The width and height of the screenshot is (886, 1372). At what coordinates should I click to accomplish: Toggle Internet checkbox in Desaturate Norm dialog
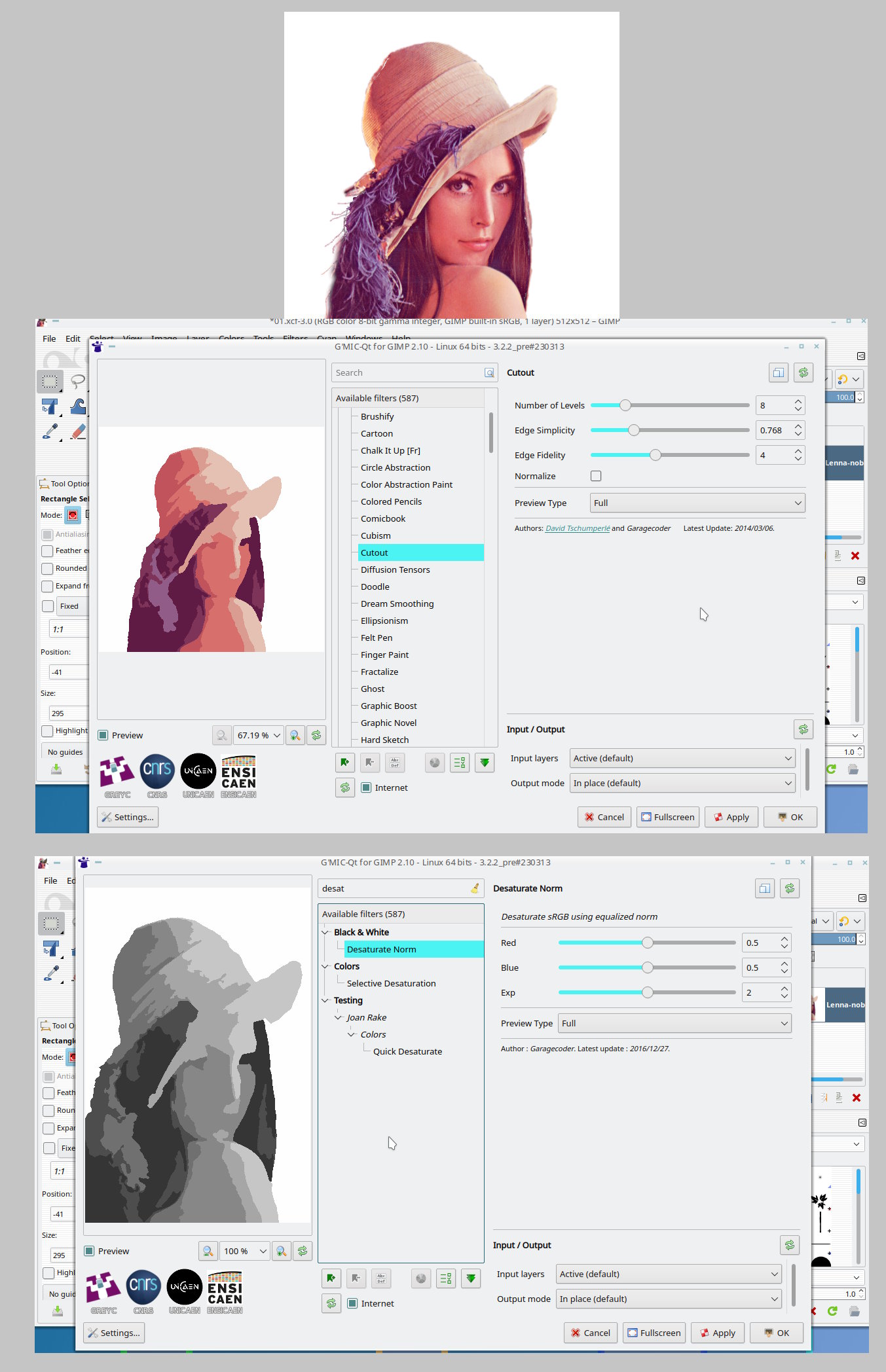tap(352, 1303)
